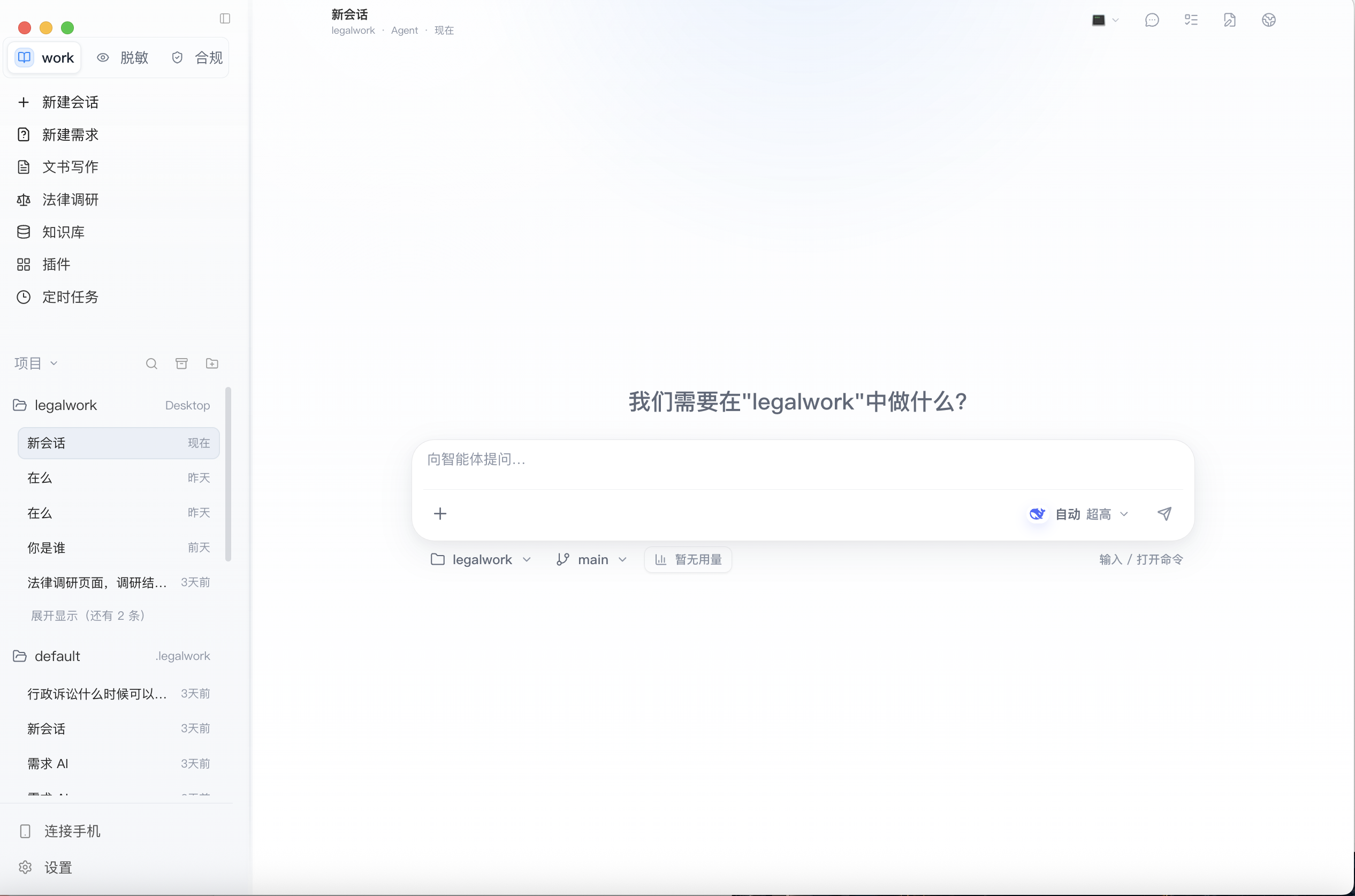This screenshot has height=896, width=1355.
Task: Open the archive box icon
Action: (181, 364)
